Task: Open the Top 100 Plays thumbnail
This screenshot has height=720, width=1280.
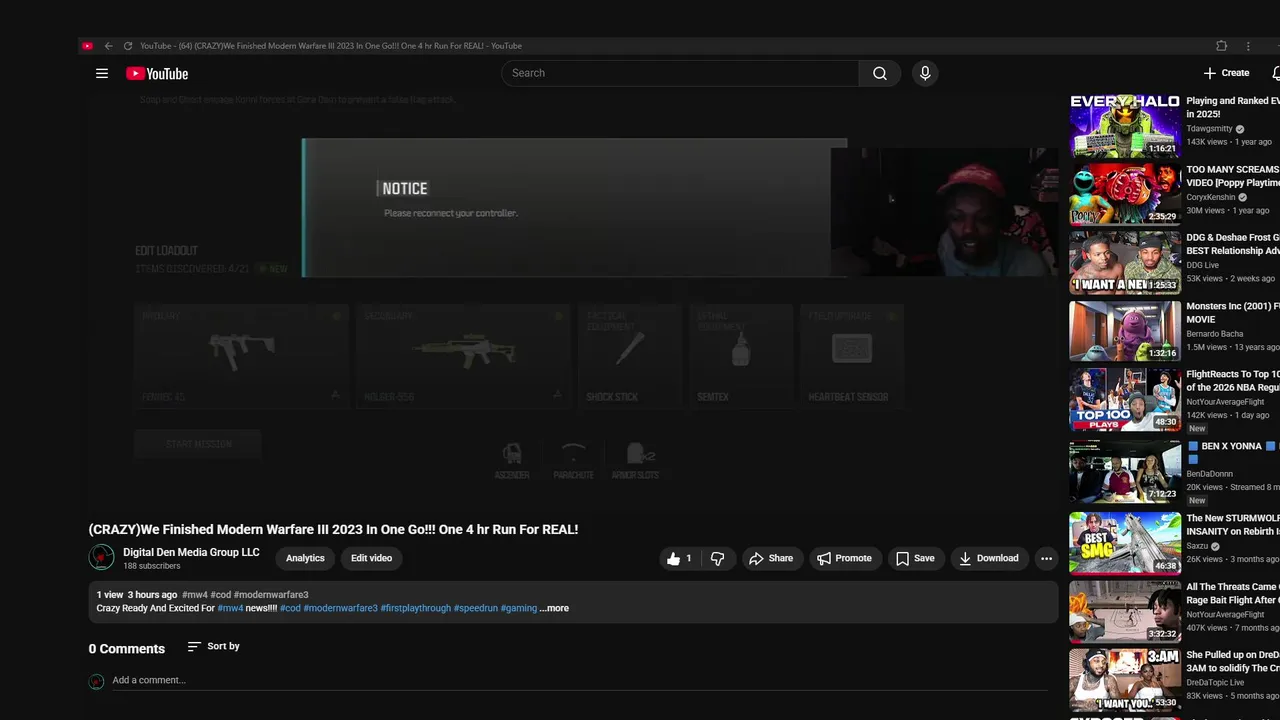Action: coord(1125,400)
